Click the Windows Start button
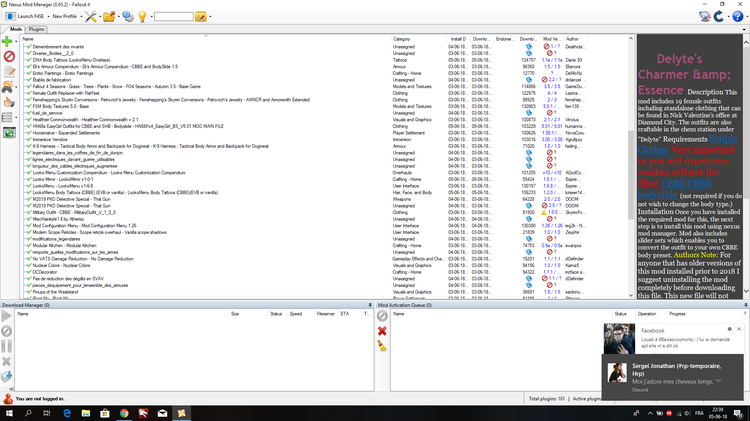 click(9, 413)
